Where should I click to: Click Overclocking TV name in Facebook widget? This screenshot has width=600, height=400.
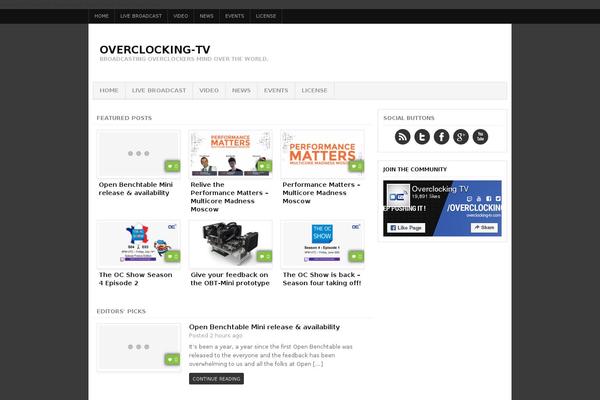(440, 189)
